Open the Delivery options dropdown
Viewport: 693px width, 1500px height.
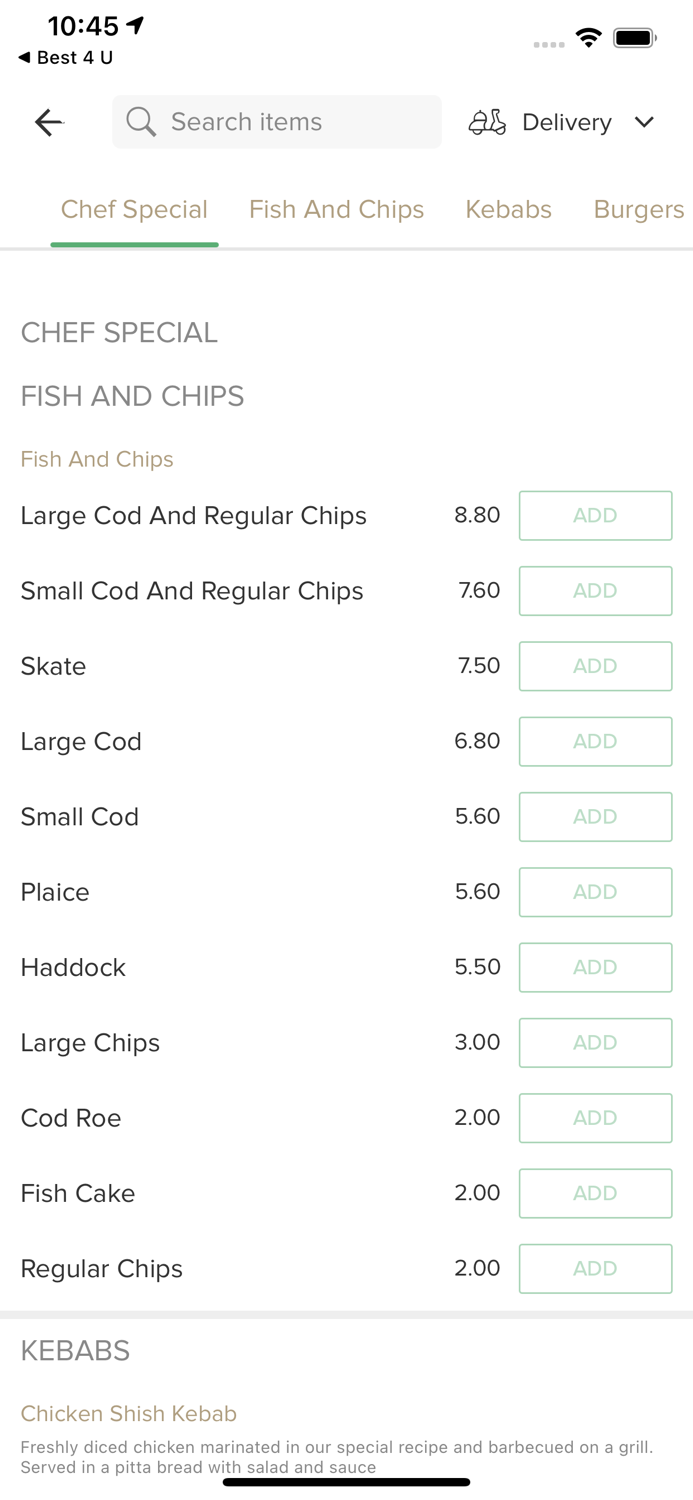(566, 122)
